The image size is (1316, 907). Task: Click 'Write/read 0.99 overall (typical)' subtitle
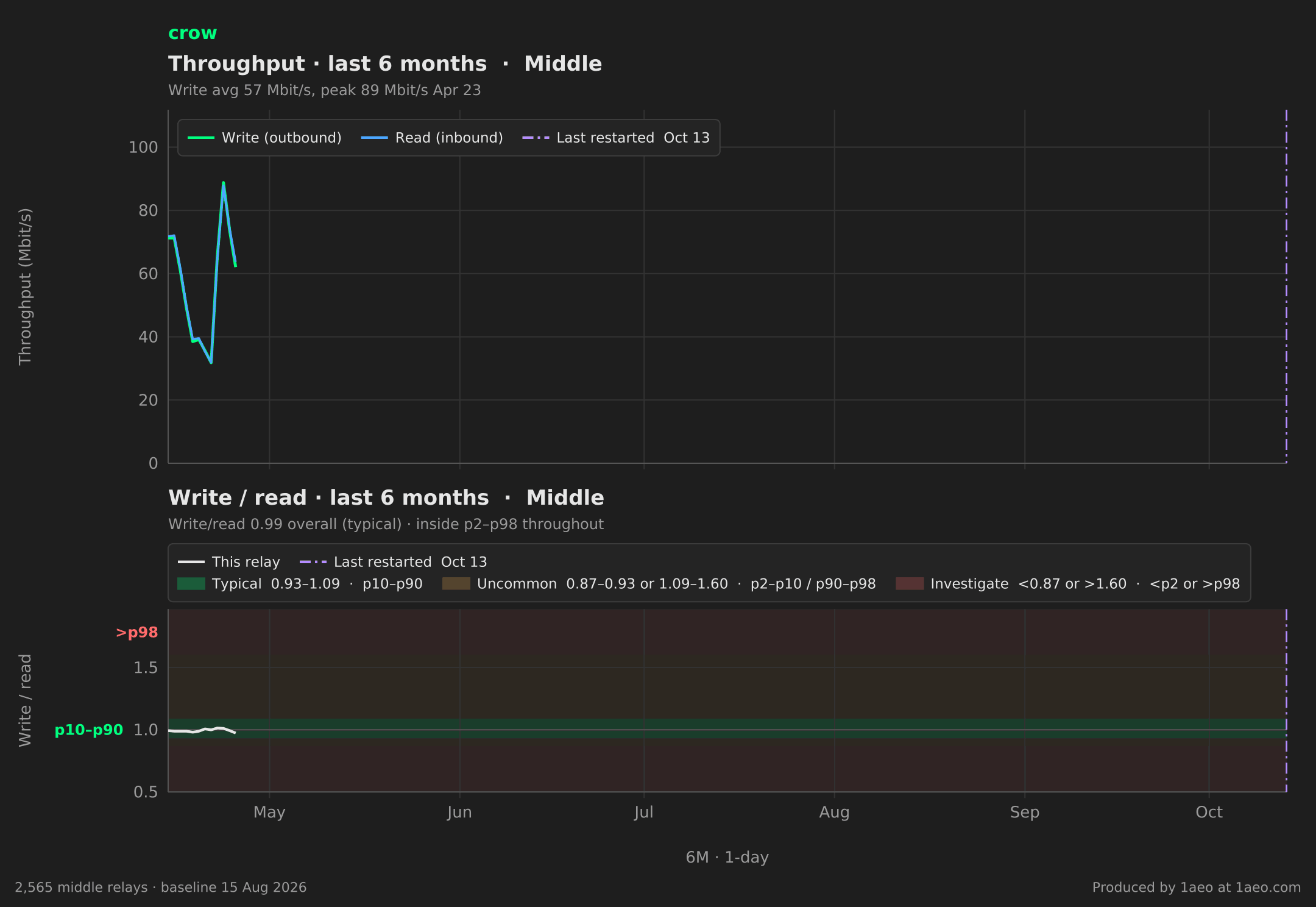[285, 524]
